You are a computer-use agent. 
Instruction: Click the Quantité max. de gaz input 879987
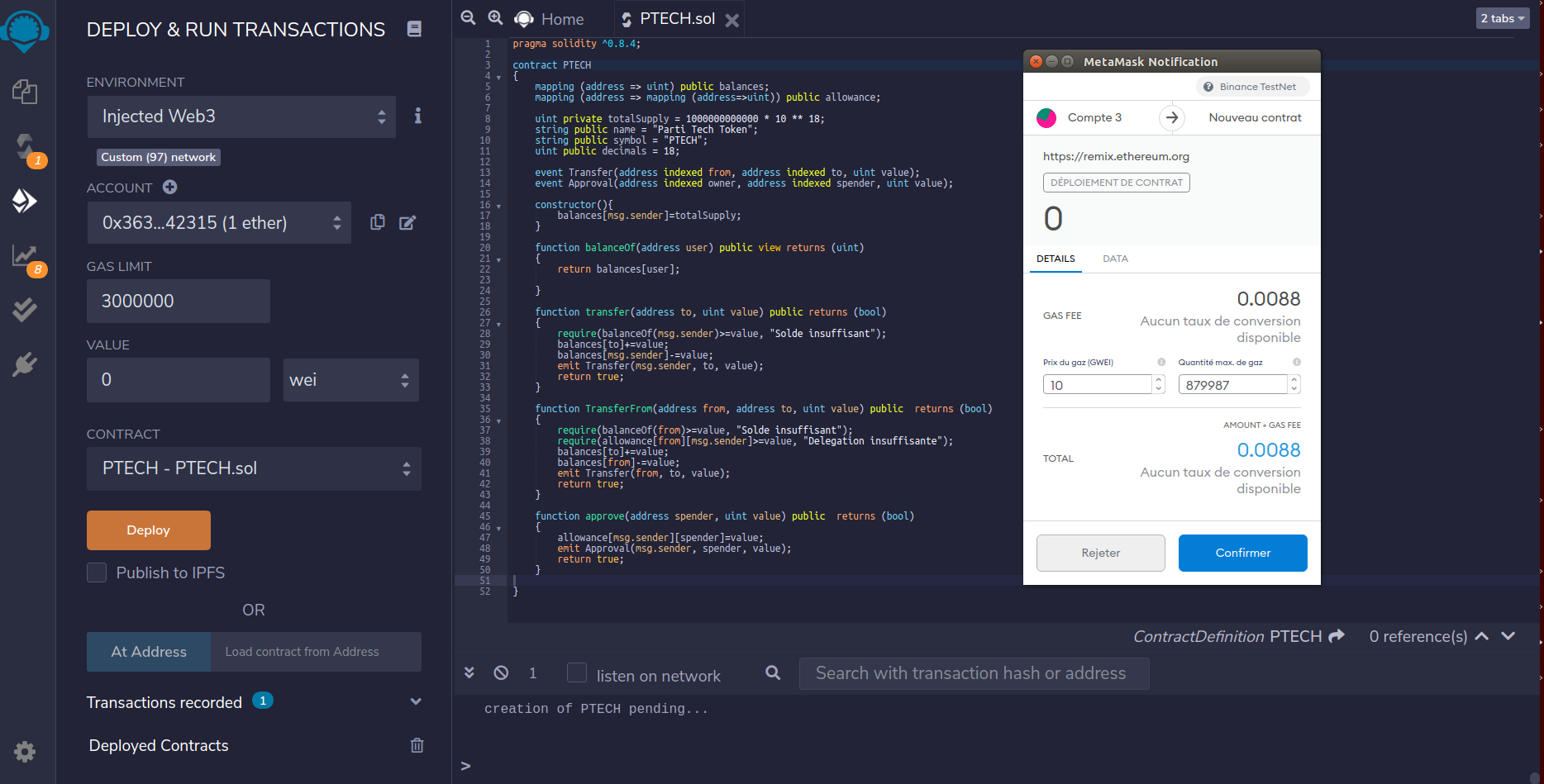(x=1233, y=384)
